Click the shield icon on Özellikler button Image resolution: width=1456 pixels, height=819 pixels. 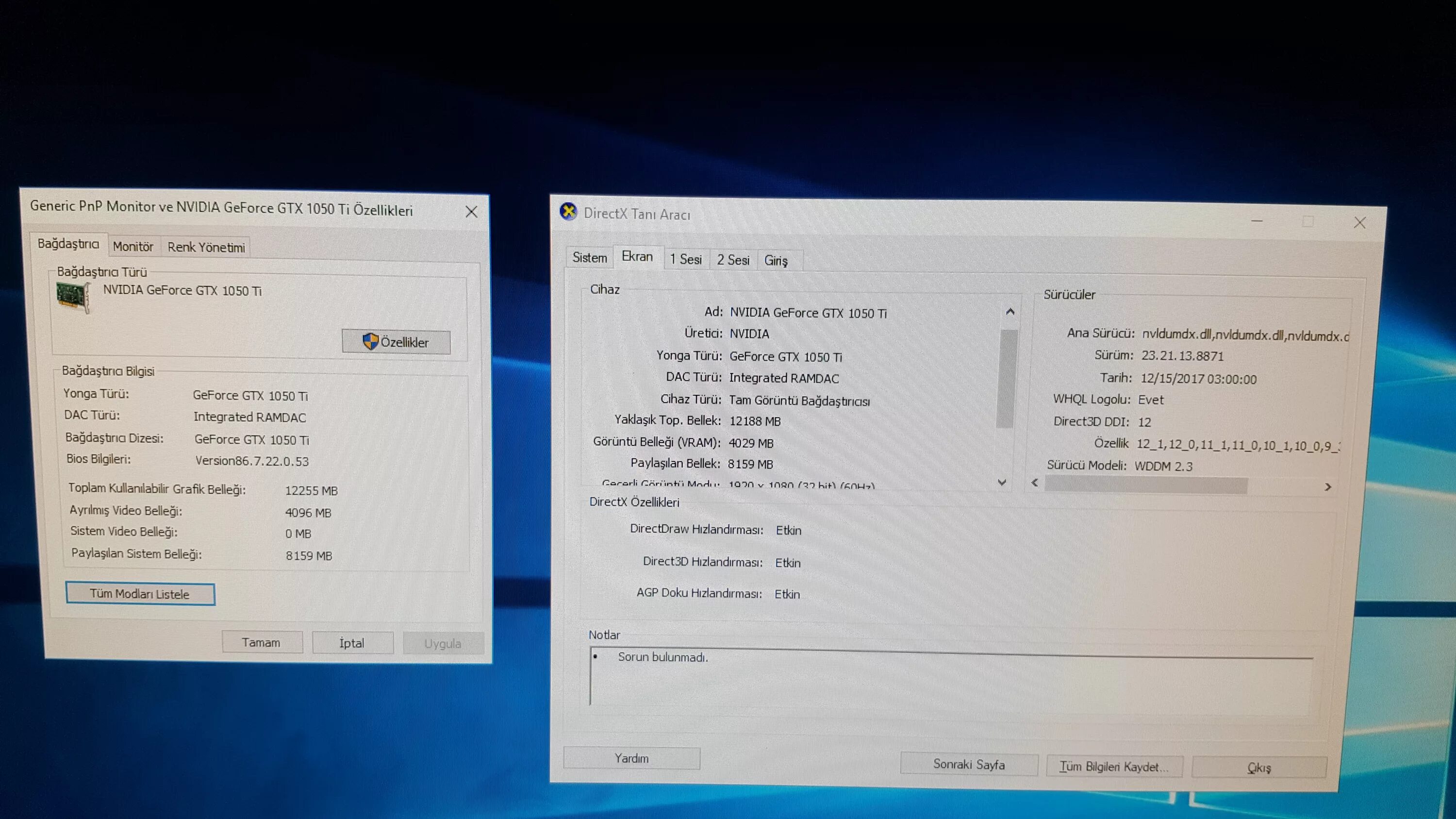coord(370,341)
